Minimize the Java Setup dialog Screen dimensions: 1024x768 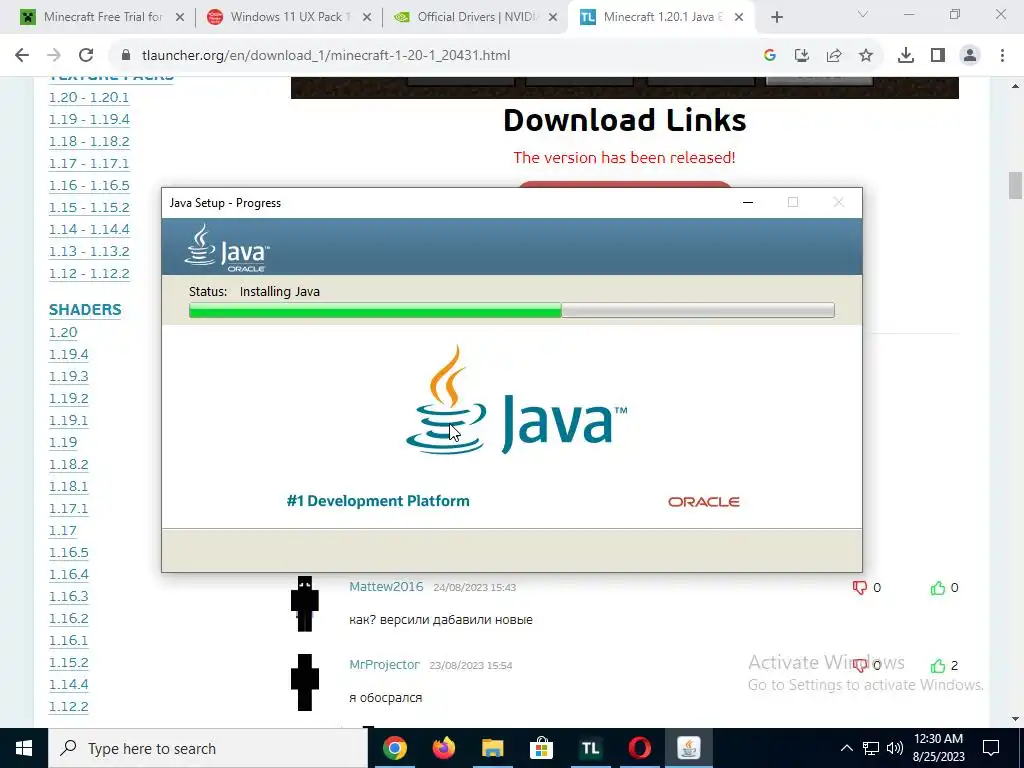(x=748, y=202)
